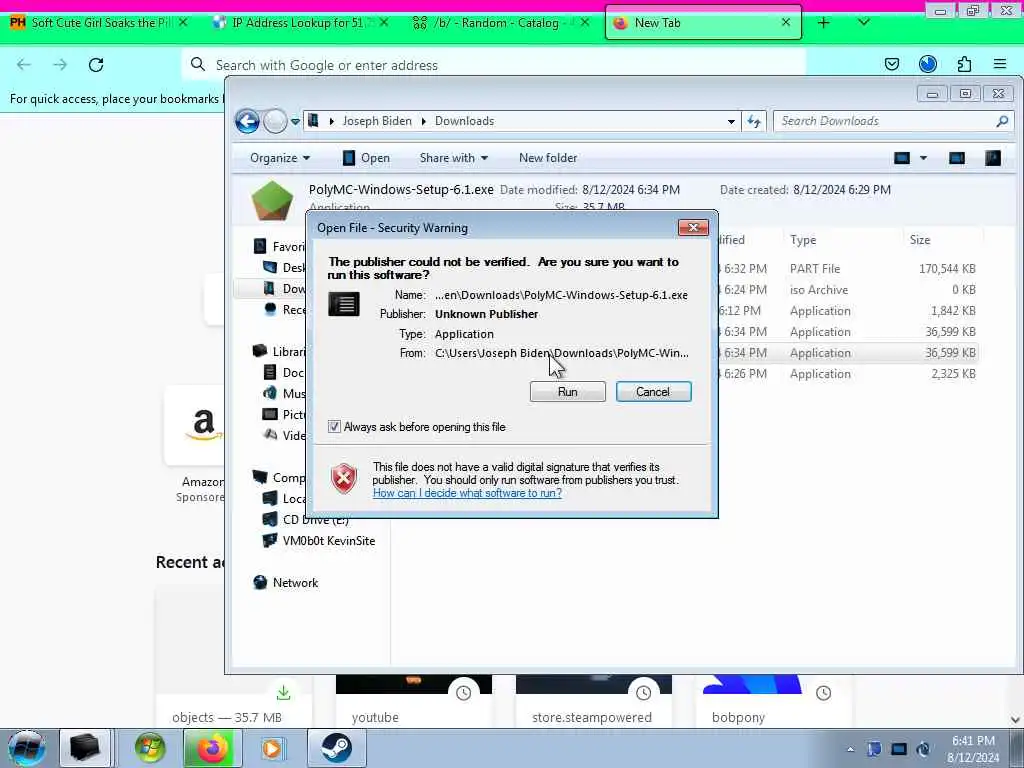Toggle the preview pane icon
The height and width of the screenshot is (768, 1024).
point(957,158)
